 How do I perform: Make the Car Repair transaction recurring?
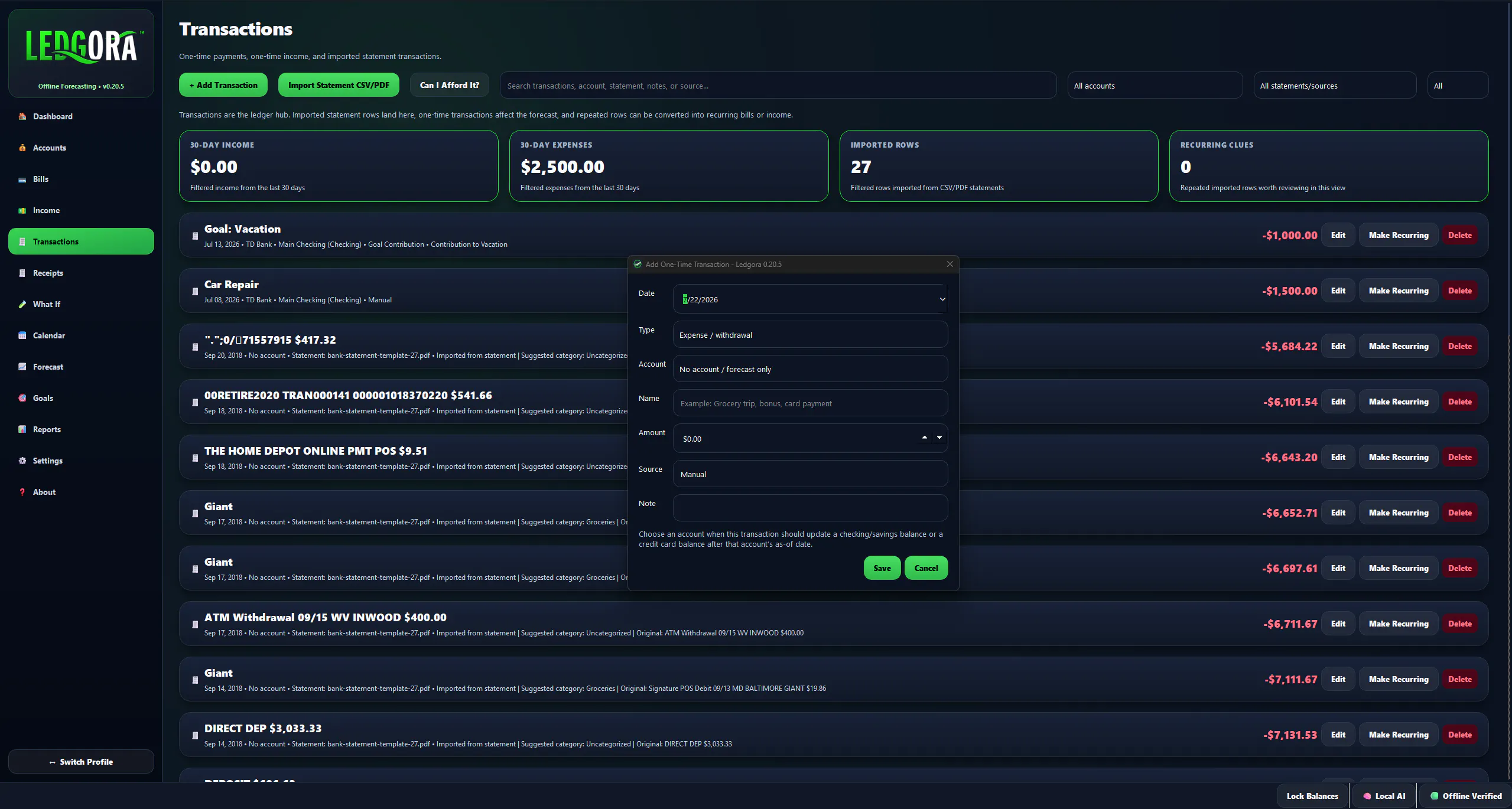(x=1399, y=291)
